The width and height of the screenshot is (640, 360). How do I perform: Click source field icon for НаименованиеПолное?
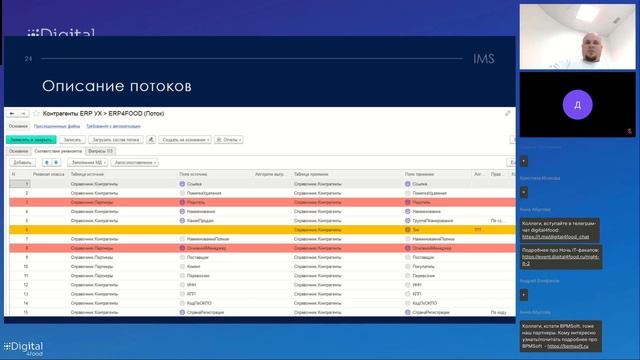click(182, 239)
